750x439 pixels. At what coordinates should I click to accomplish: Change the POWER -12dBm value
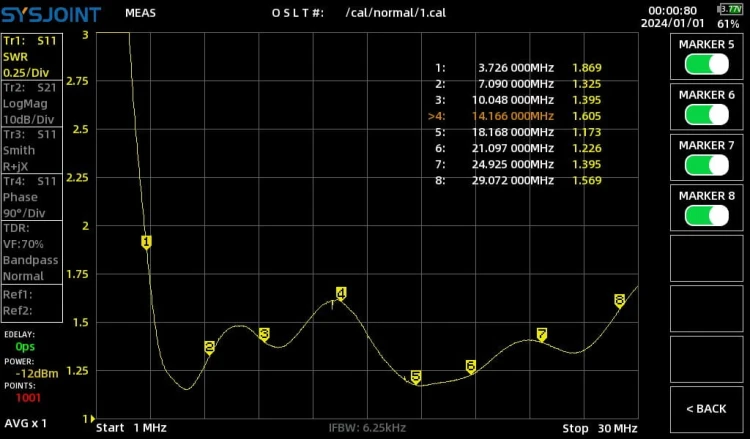click(37, 373)
